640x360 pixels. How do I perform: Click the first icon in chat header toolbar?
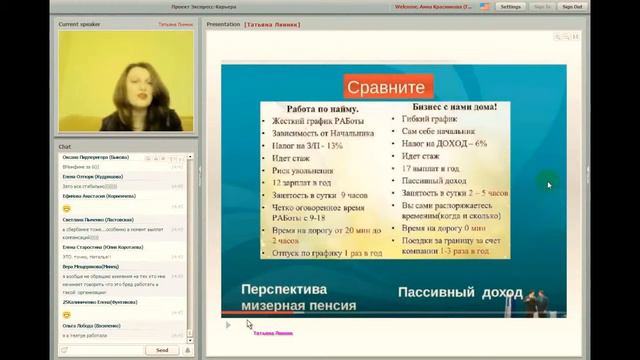pos(148,158)
